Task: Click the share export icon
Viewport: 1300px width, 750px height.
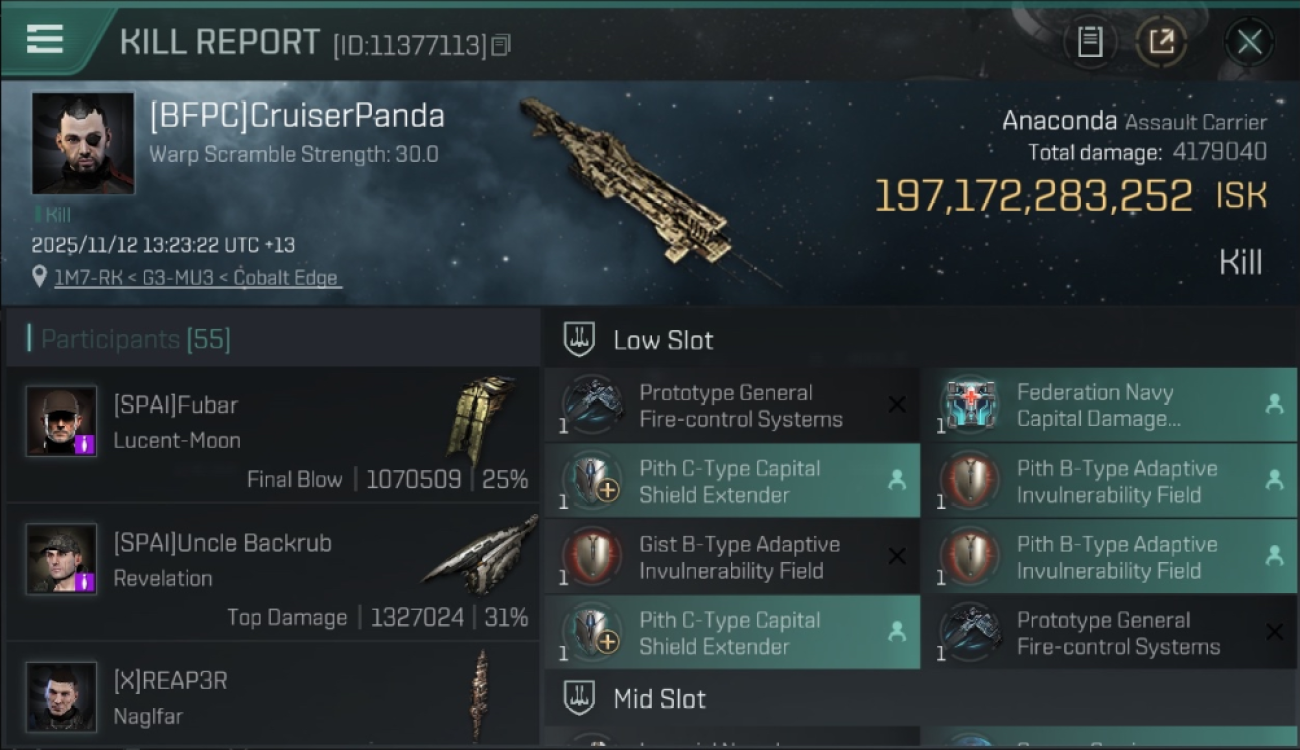Action: (x=1161, y=42)
